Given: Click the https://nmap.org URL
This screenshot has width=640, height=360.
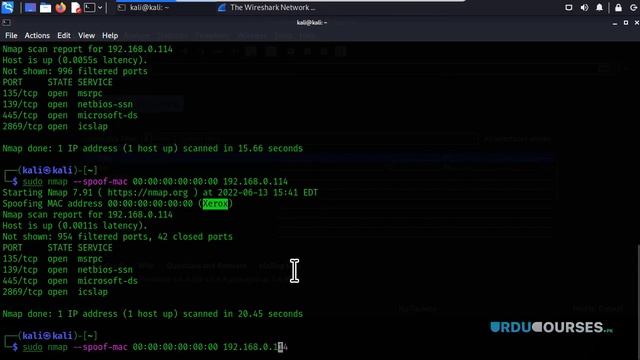Looking at the screenshot, I should [148, 193].
